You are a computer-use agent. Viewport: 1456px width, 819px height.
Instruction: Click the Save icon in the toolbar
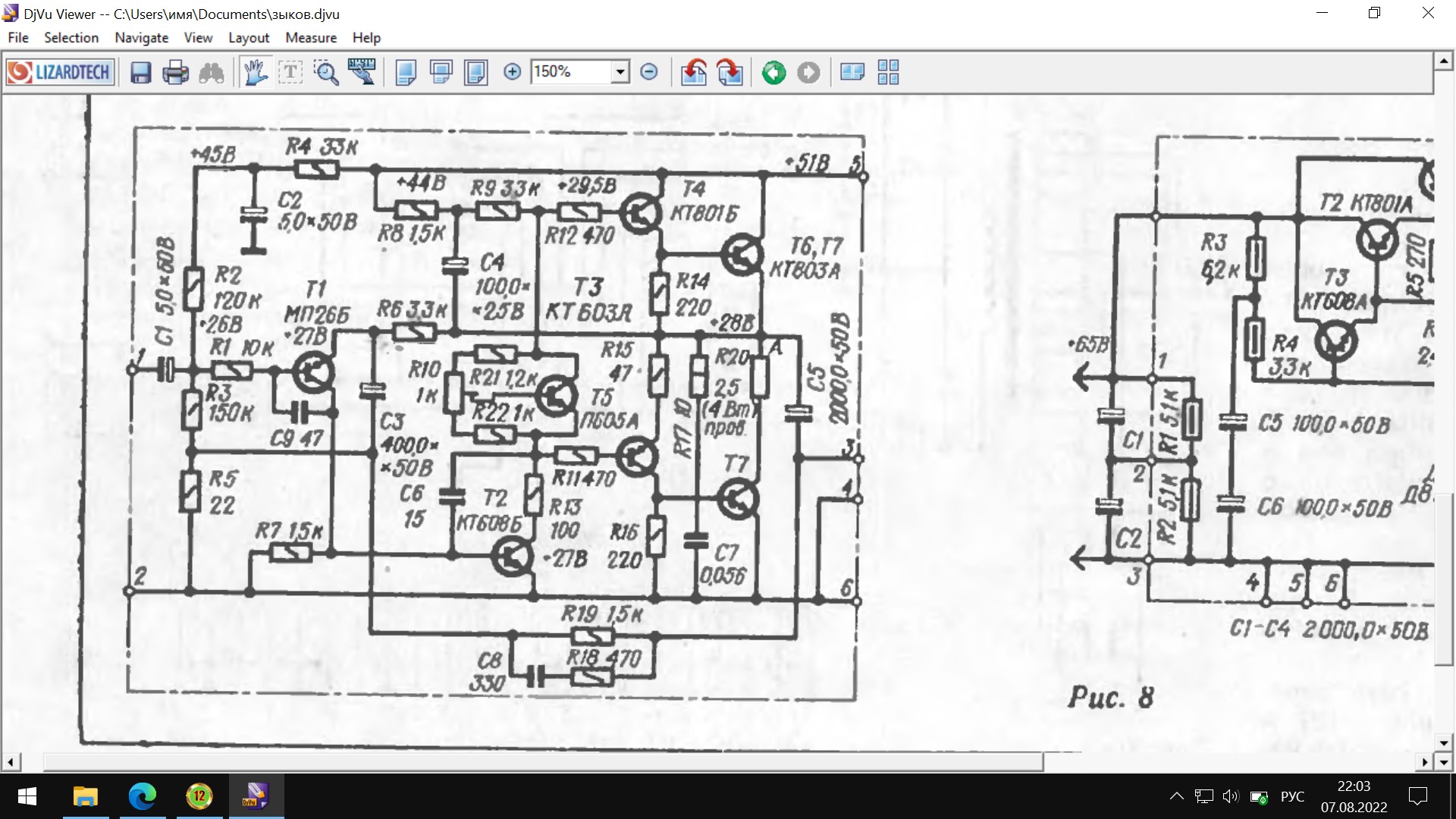(x=141, y=73)
